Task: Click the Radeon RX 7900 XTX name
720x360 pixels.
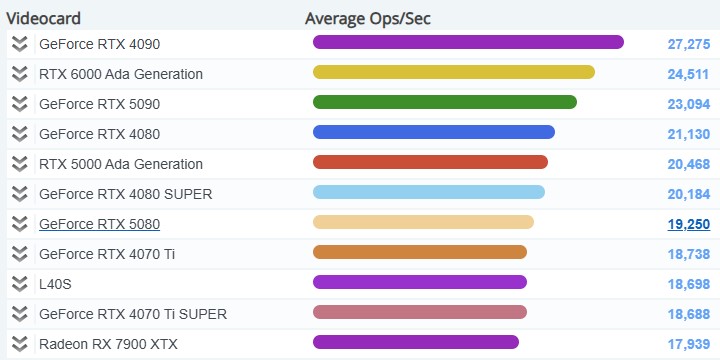Action: click(x=108, y=344)
